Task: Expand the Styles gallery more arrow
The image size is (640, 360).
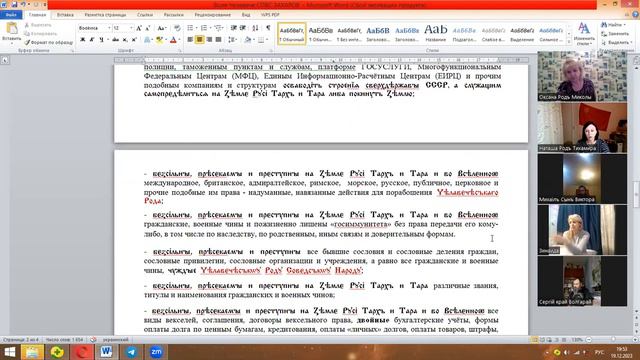Action: tap(569, 42)
